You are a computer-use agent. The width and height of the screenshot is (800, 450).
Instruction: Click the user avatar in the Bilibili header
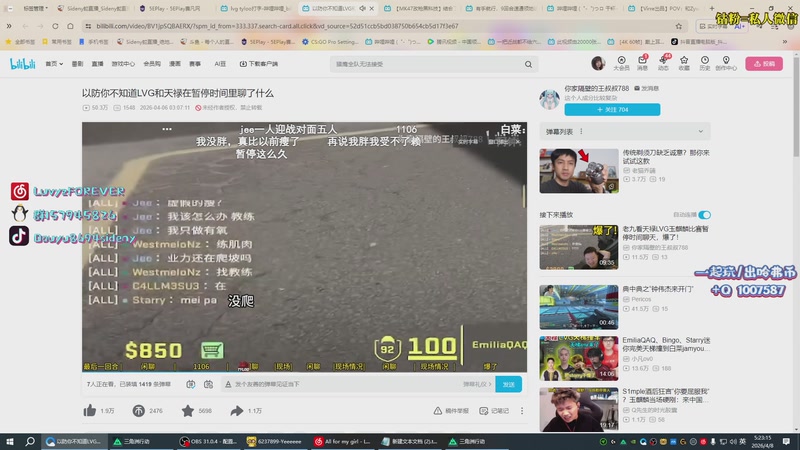[x=598, y=63]
